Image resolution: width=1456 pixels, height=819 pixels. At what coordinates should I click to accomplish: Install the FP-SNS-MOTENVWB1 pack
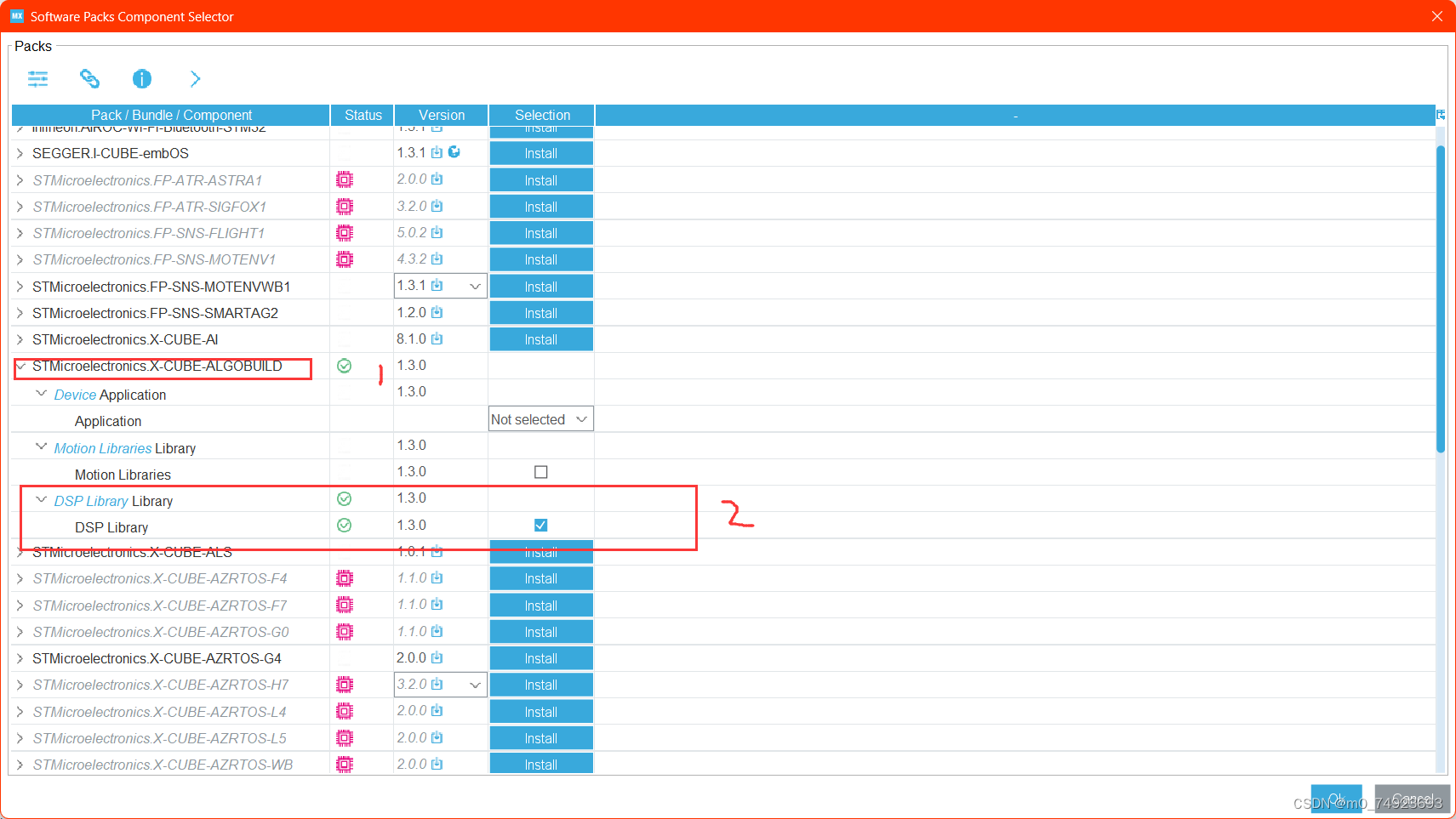pos(541,287)
